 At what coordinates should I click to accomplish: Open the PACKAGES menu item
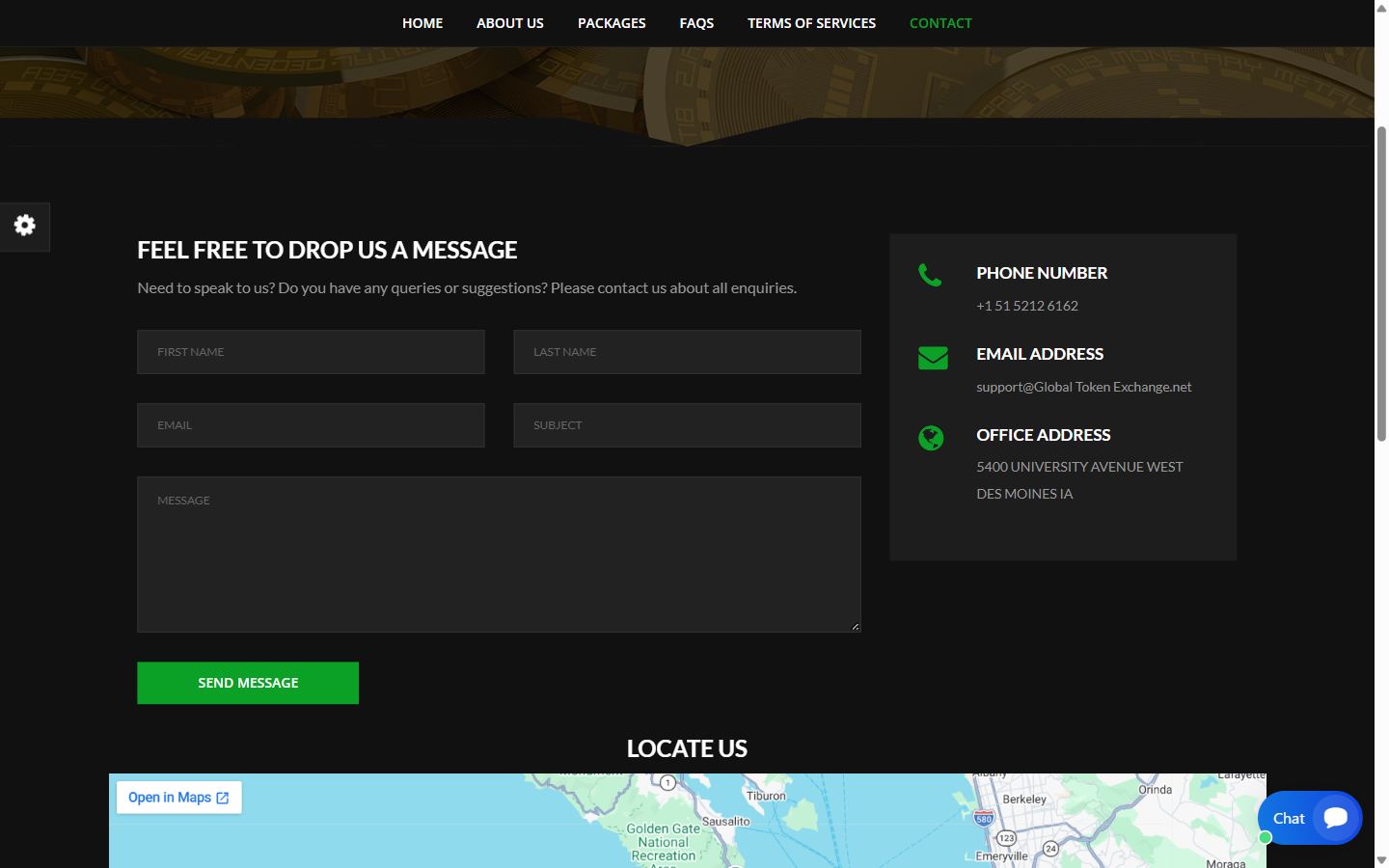pyautogui.click(x=612, y=23)
